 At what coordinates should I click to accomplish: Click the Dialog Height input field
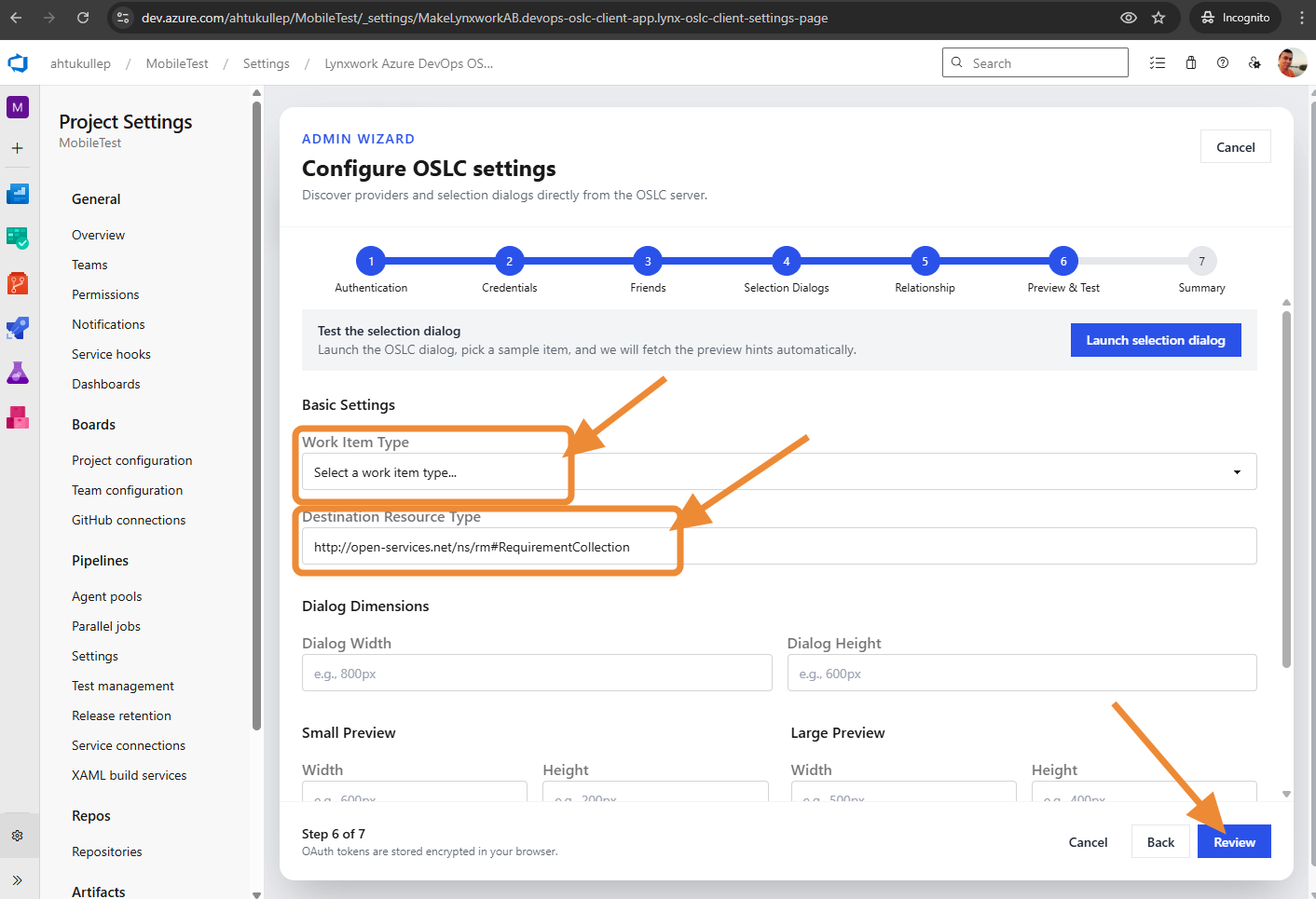tap(1021, 674)
